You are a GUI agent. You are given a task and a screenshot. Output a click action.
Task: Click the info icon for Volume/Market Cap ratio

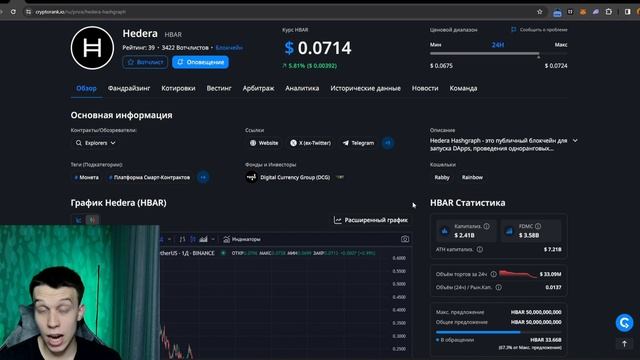point(498,287)
